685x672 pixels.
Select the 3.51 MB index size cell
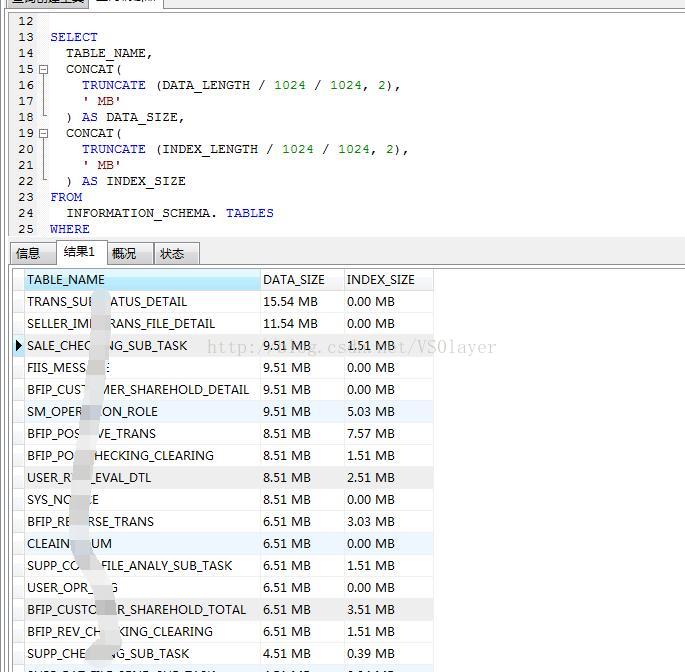[389, 610]
